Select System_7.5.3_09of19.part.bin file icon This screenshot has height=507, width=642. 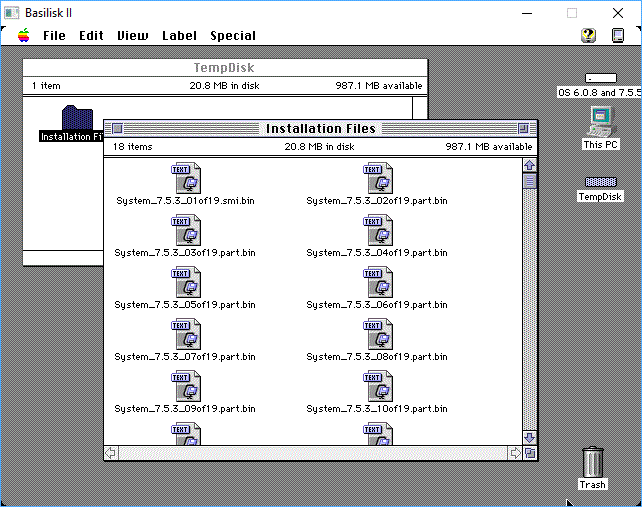pos(186,386)
